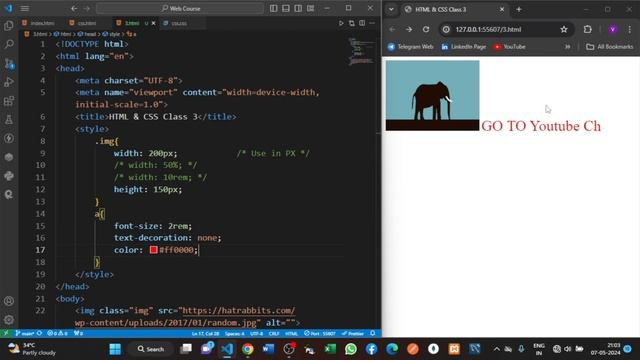Screen dimensions: 640x360
Task: Go forward in Chrome
Action: point(409,29)
